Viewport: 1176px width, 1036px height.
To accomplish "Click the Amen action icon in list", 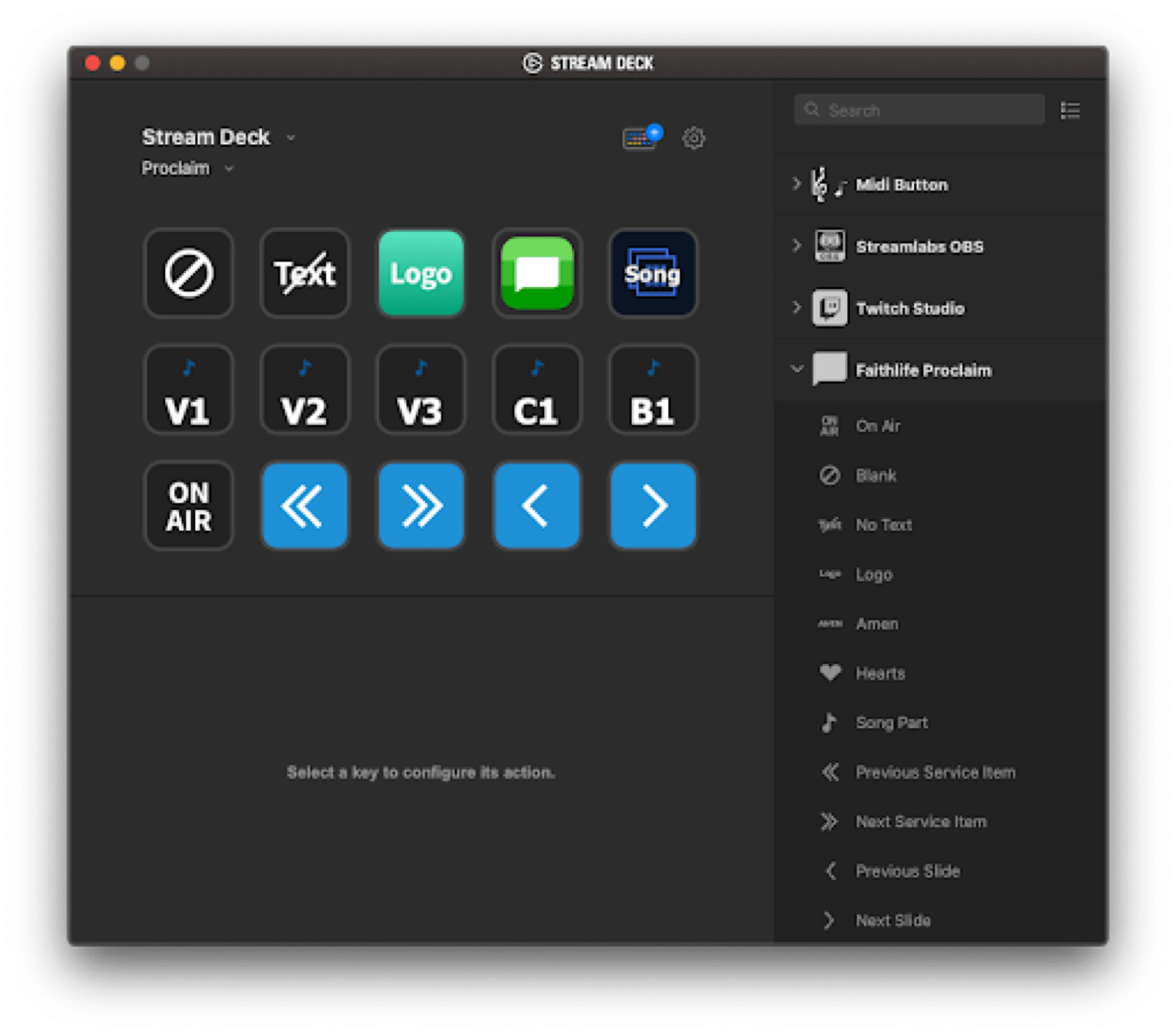I will pos(830,624).
